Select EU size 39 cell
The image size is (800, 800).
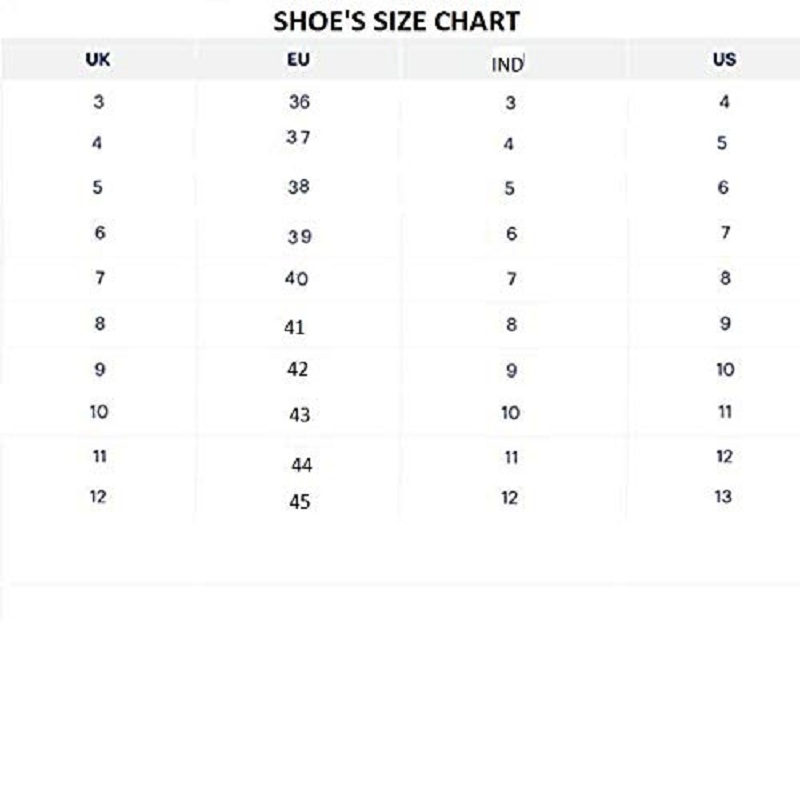pos(299,237)
